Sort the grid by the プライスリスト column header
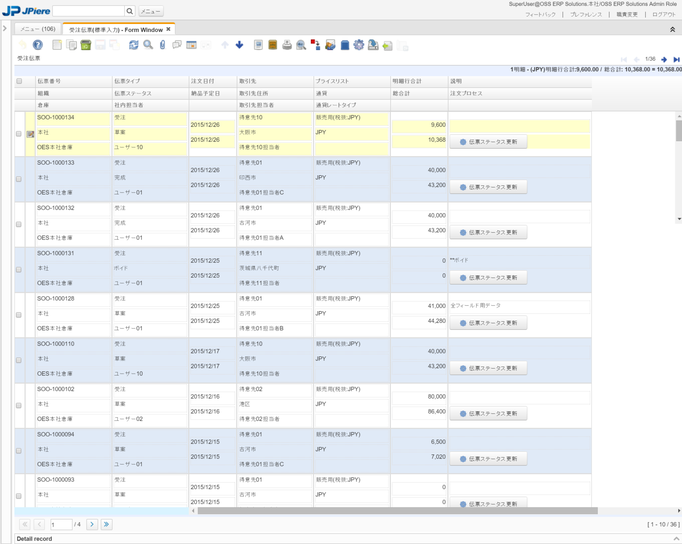 (x=351, y=81)
